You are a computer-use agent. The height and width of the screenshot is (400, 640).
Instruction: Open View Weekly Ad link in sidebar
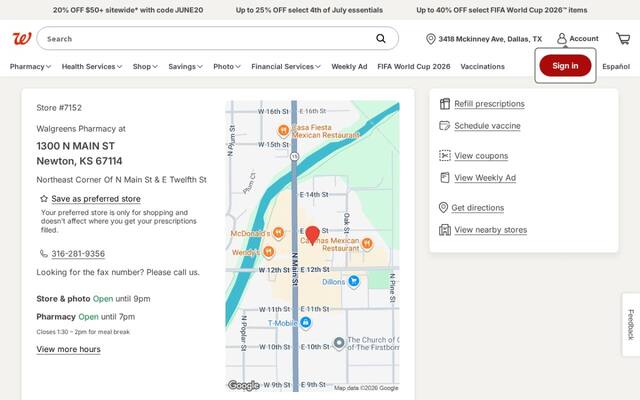tap(485, 178)
